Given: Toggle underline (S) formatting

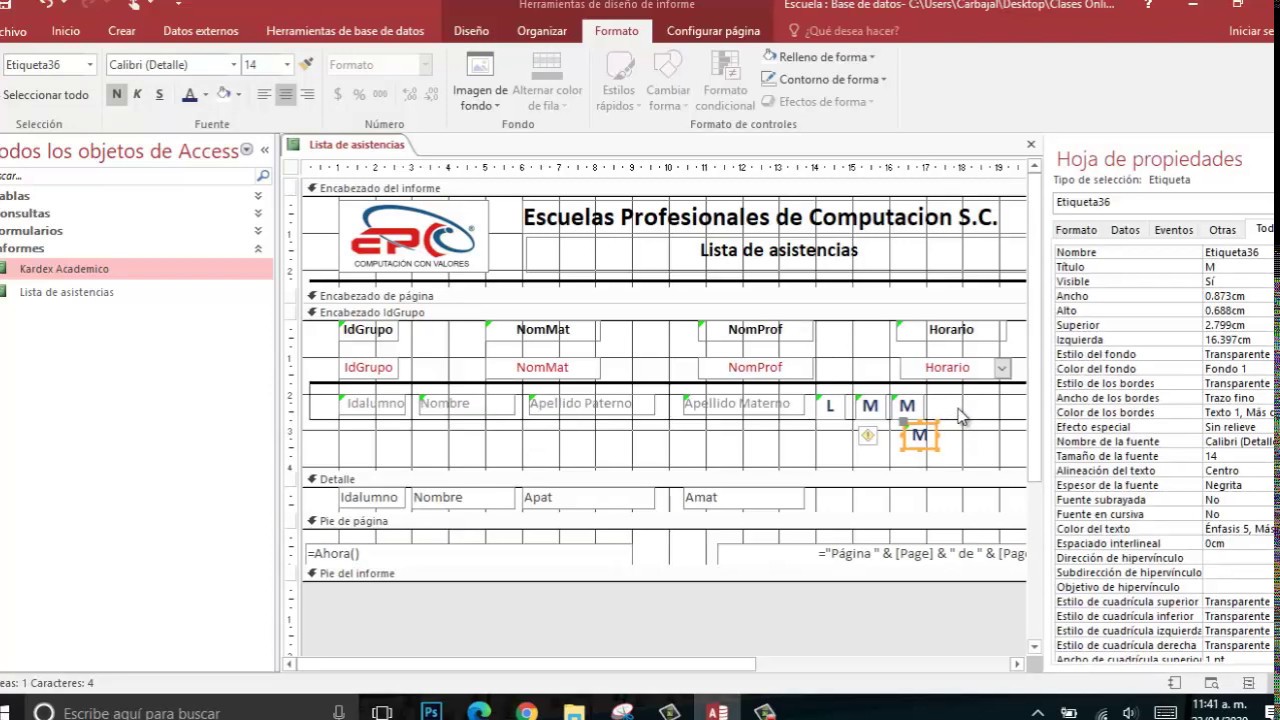Looking at the screenshot, I should [158, 94].
